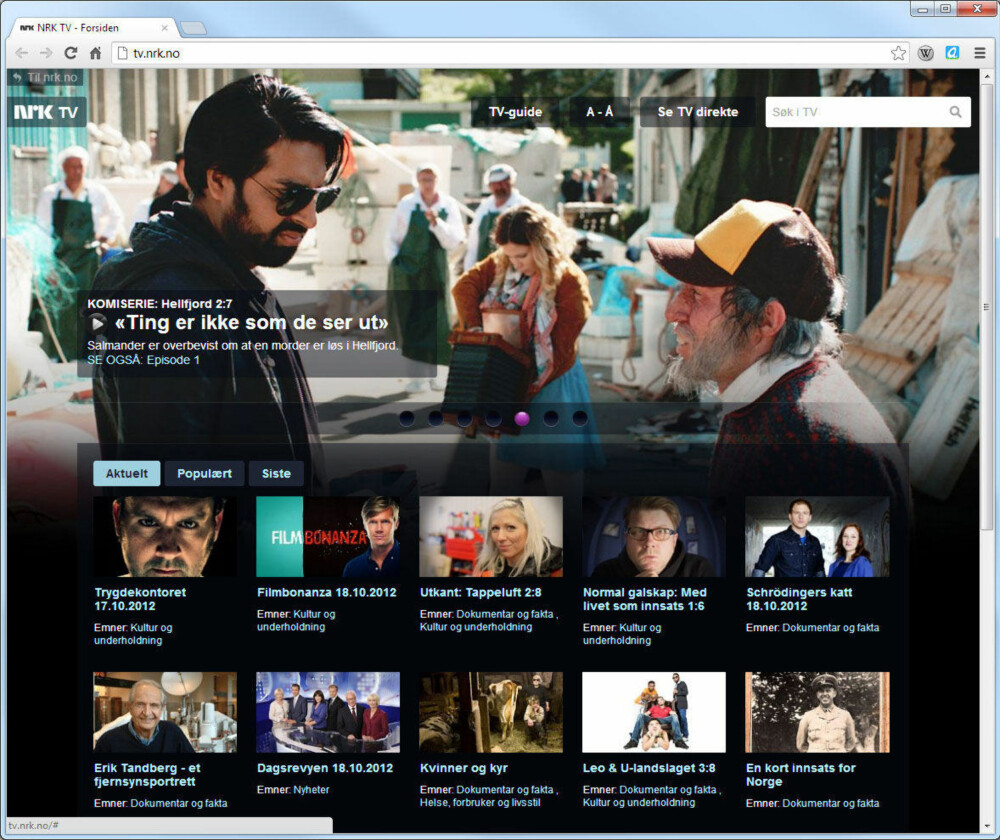Viewport: 1000px width, 840px height.
Task: Click the page scrollbar down arrow
Action: pyautogui.click(x=987, y=825)
